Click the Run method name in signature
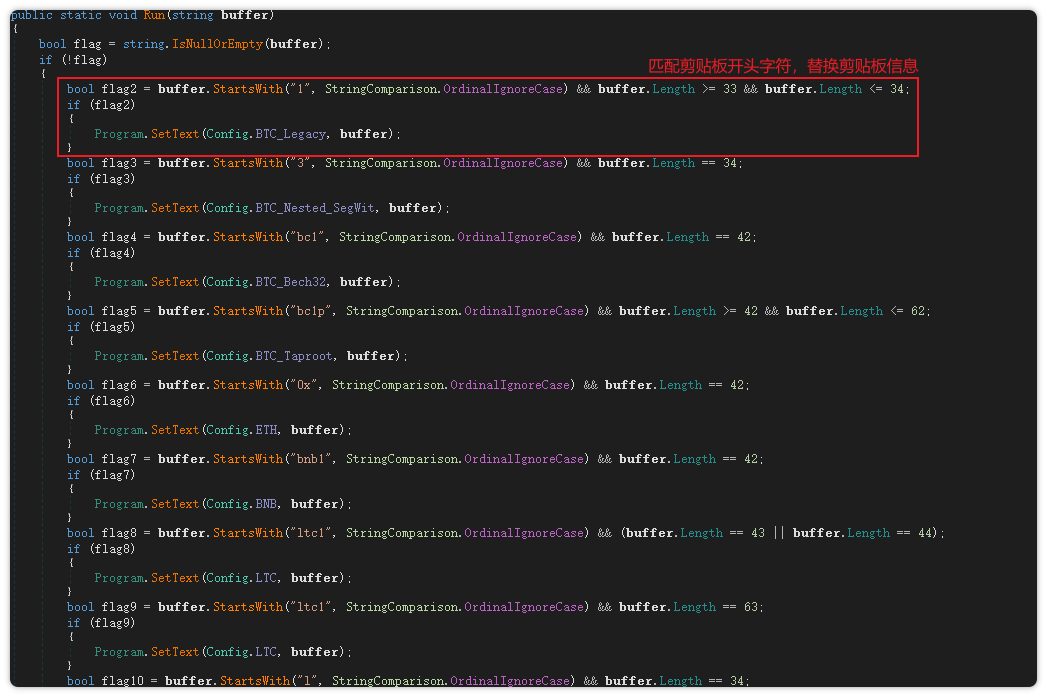1047x697 pixels. pos(156,15)
